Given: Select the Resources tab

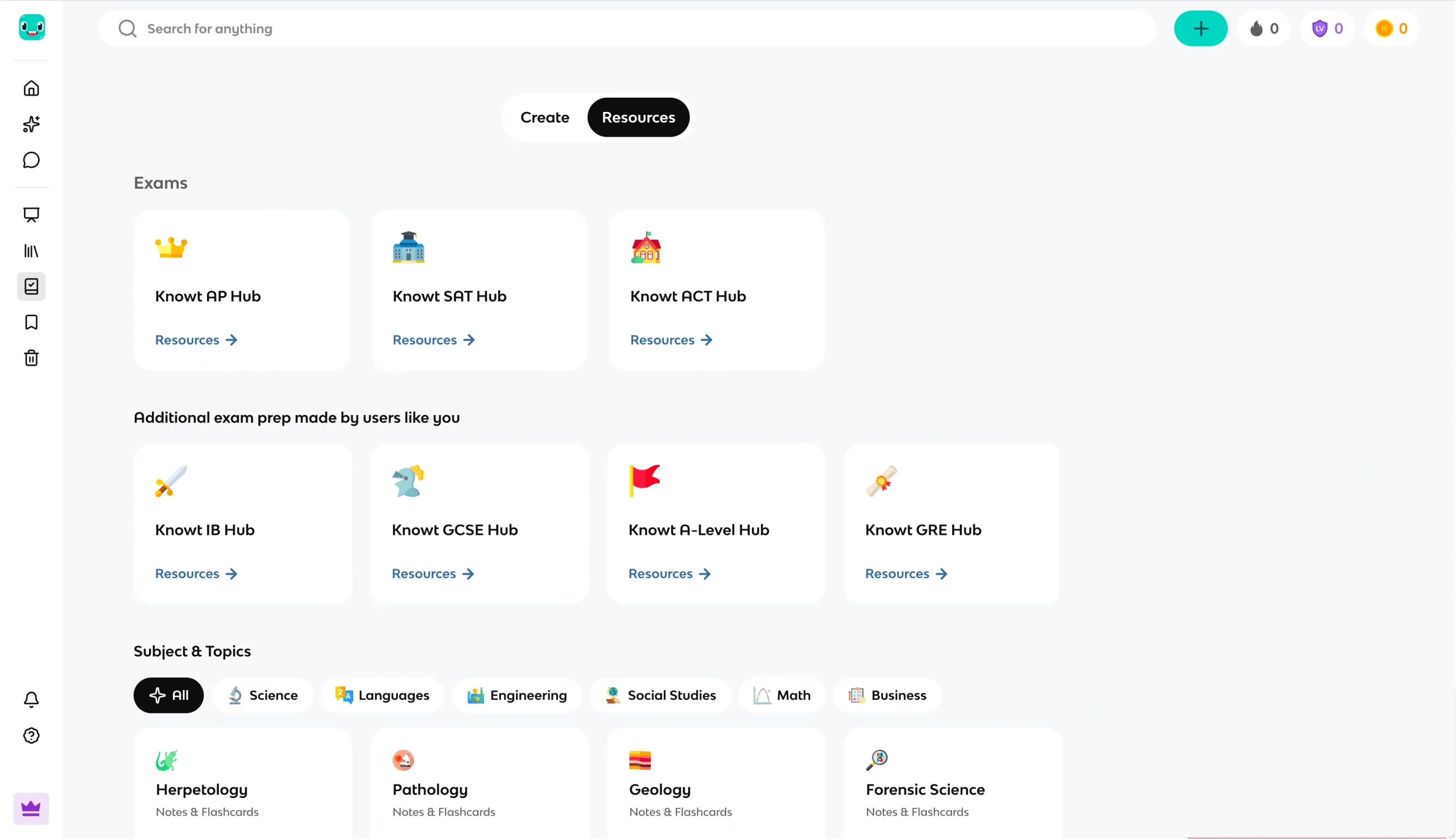Looking at the screenshot, I should pyautogui.click(x=638, y=118).
